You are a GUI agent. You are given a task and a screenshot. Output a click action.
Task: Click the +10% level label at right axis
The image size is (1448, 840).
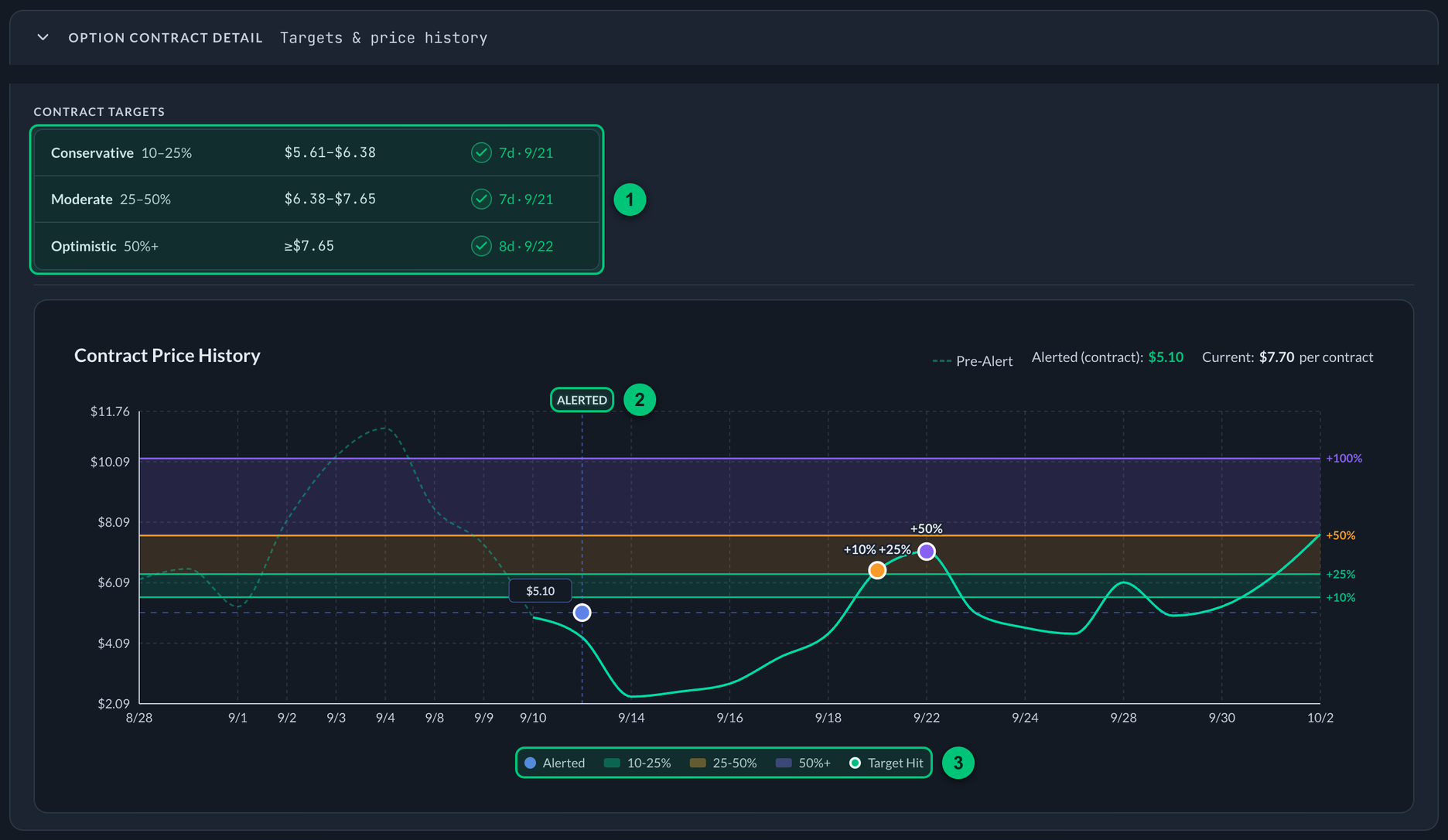(x=1340, y=597)
